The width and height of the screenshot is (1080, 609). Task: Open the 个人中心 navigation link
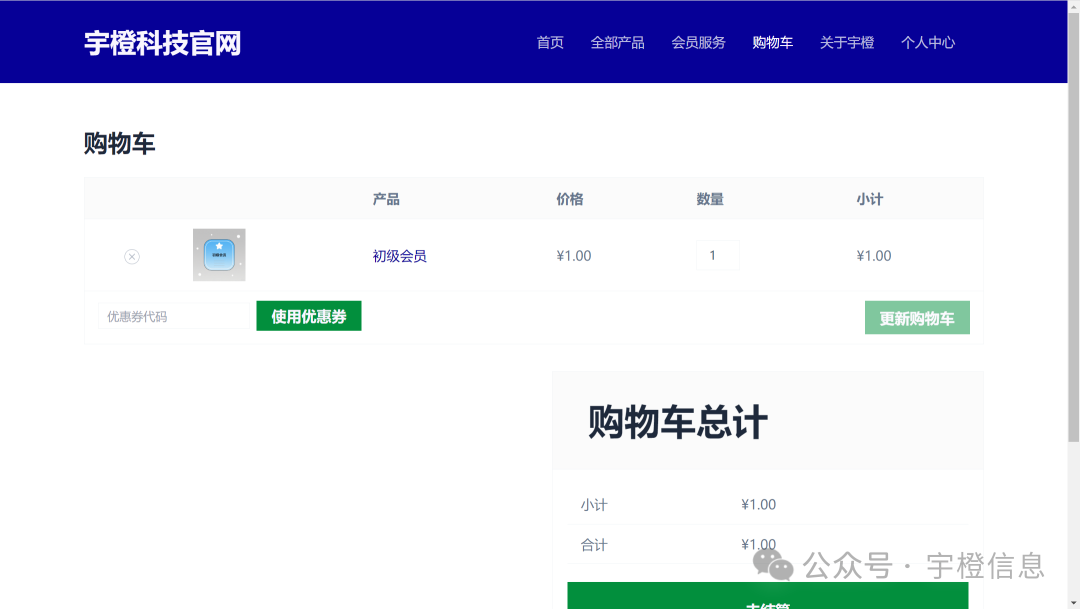click(928, 42)
